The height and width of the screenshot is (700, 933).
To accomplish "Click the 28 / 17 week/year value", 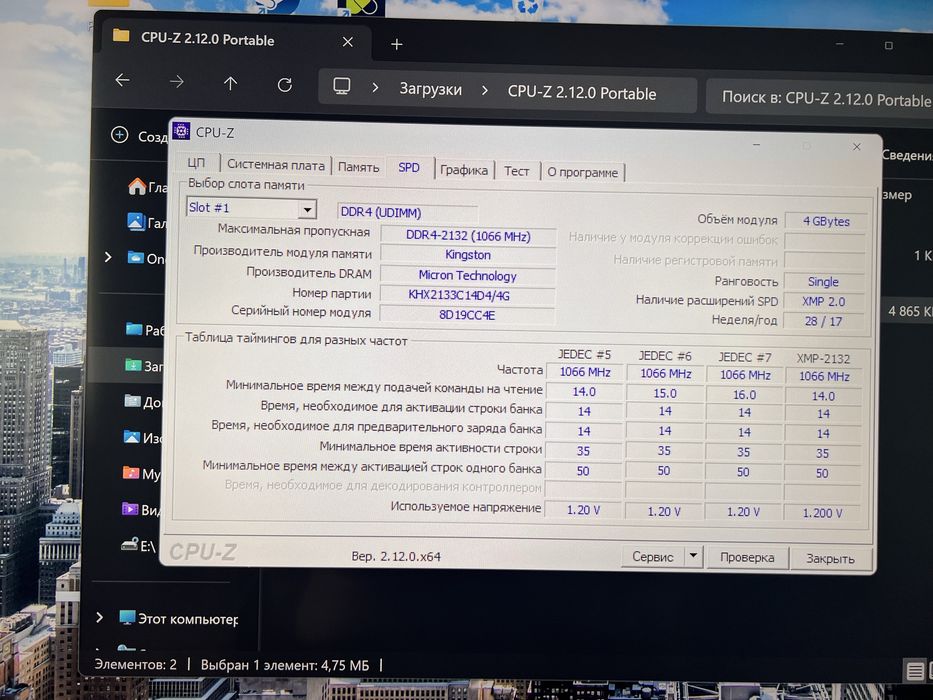I will point(824,321).
